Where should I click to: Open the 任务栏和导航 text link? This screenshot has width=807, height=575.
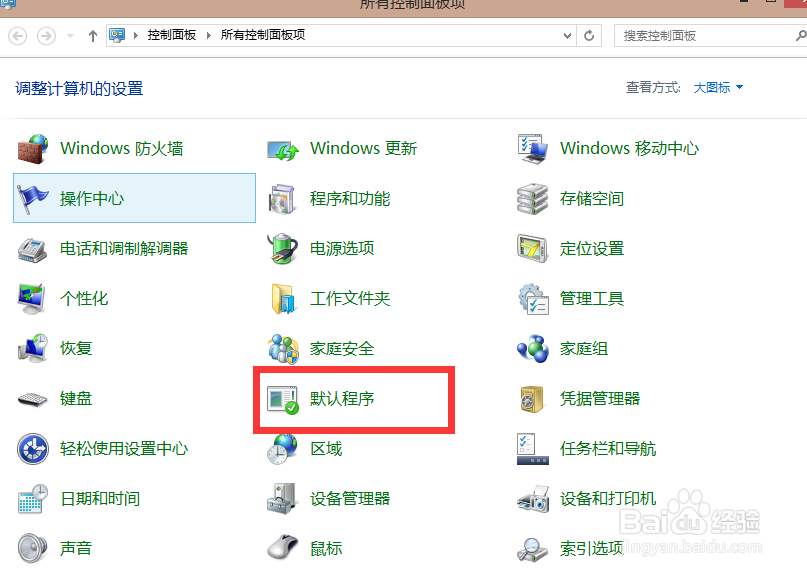tap(608, 448)
